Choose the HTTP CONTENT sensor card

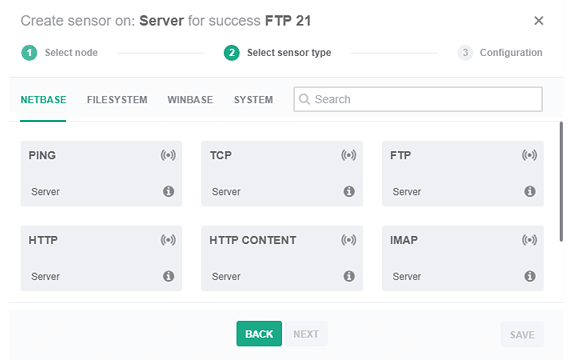pos(282,258)
